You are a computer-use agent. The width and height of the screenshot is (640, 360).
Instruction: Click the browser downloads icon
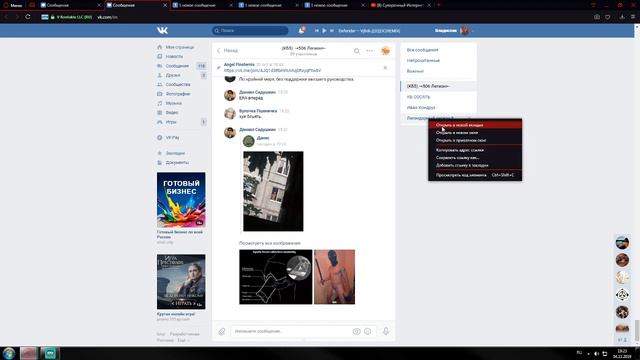[x=622, y=17]
